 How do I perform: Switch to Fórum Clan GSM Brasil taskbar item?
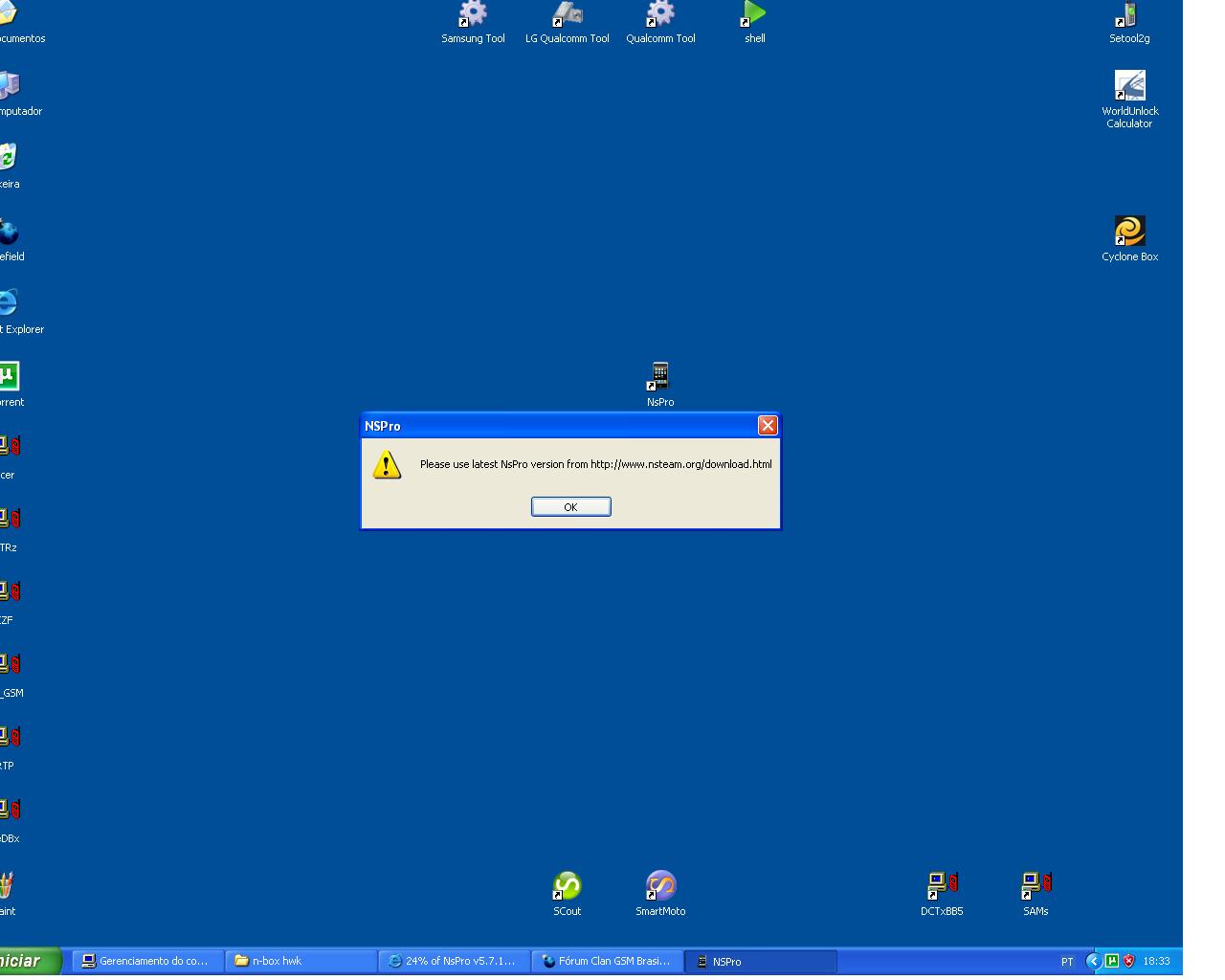[607, 961]
